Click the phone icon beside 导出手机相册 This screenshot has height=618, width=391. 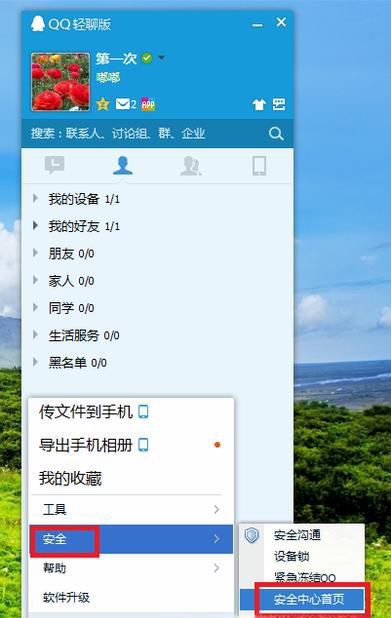click(x=143, y=445)
